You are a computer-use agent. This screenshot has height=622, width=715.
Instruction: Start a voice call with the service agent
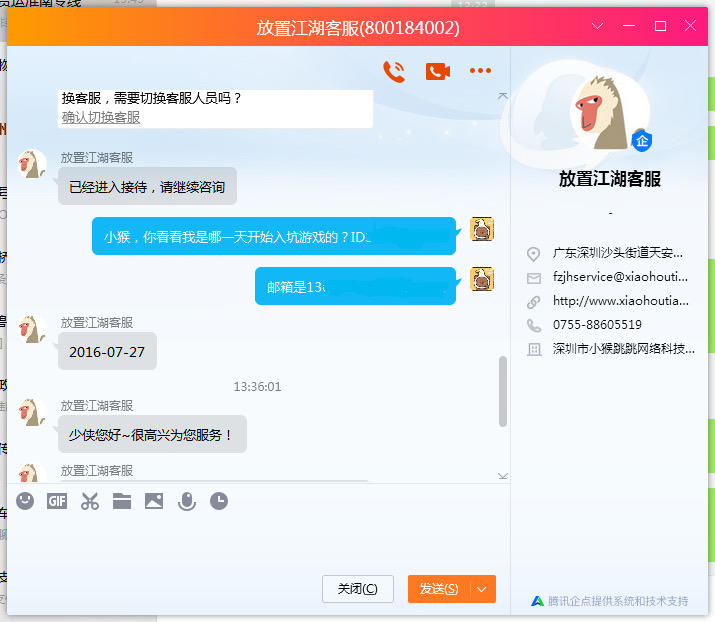pos(394,71)
